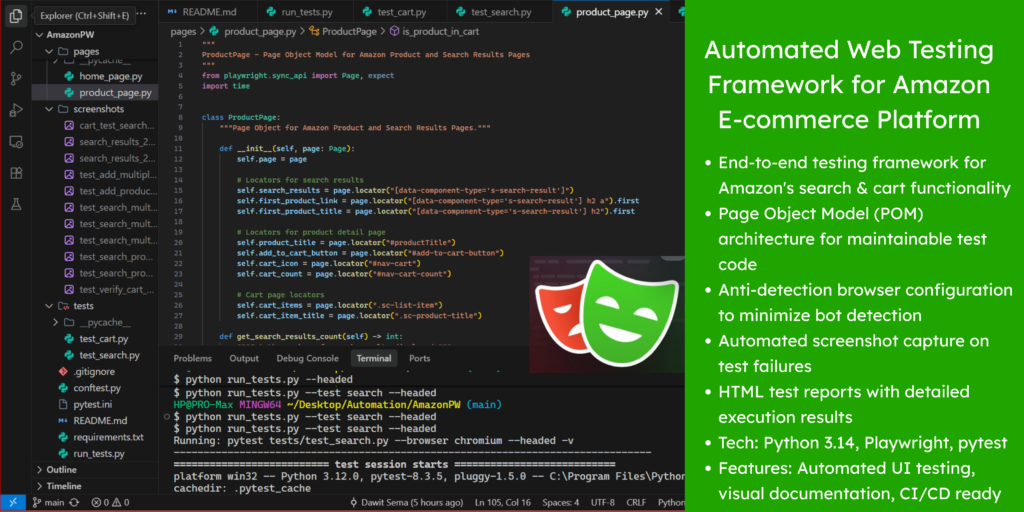Open the Search view in activity bar
The width and height of the screenshot is (1024, 512).
16,47
